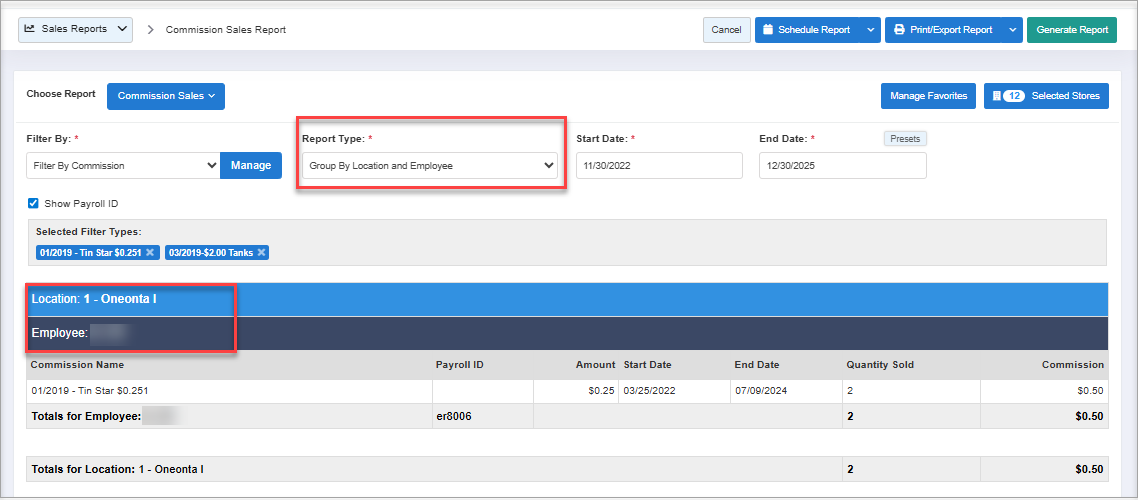Expand the Commission Sales report chooser
1138x500 pixels.
tap(166, 96)
